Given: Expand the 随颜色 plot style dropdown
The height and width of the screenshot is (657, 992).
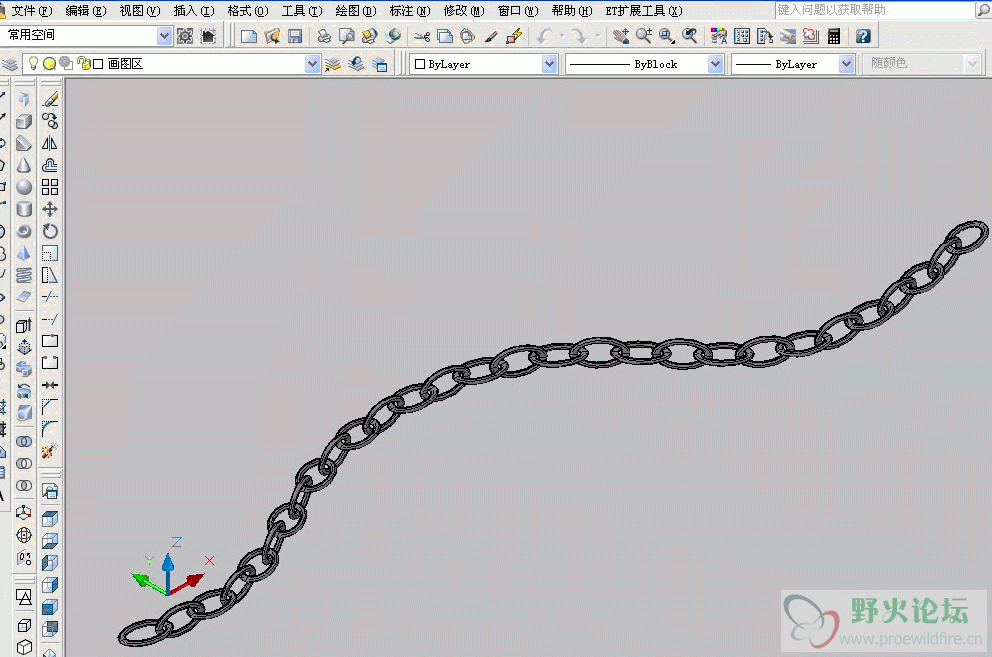Looking at the screenshot, I should click(972, 64).
